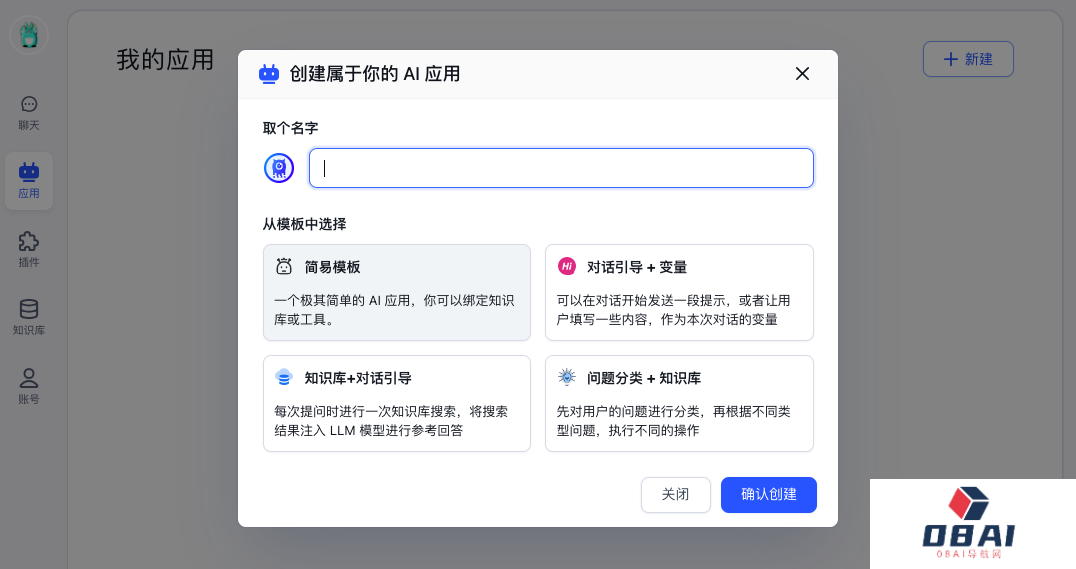Image resolution: width=1076 pixels, height=569 pixels.
Task: Open the 知识库 database sidebar icon
Action: tap(29, 317)
